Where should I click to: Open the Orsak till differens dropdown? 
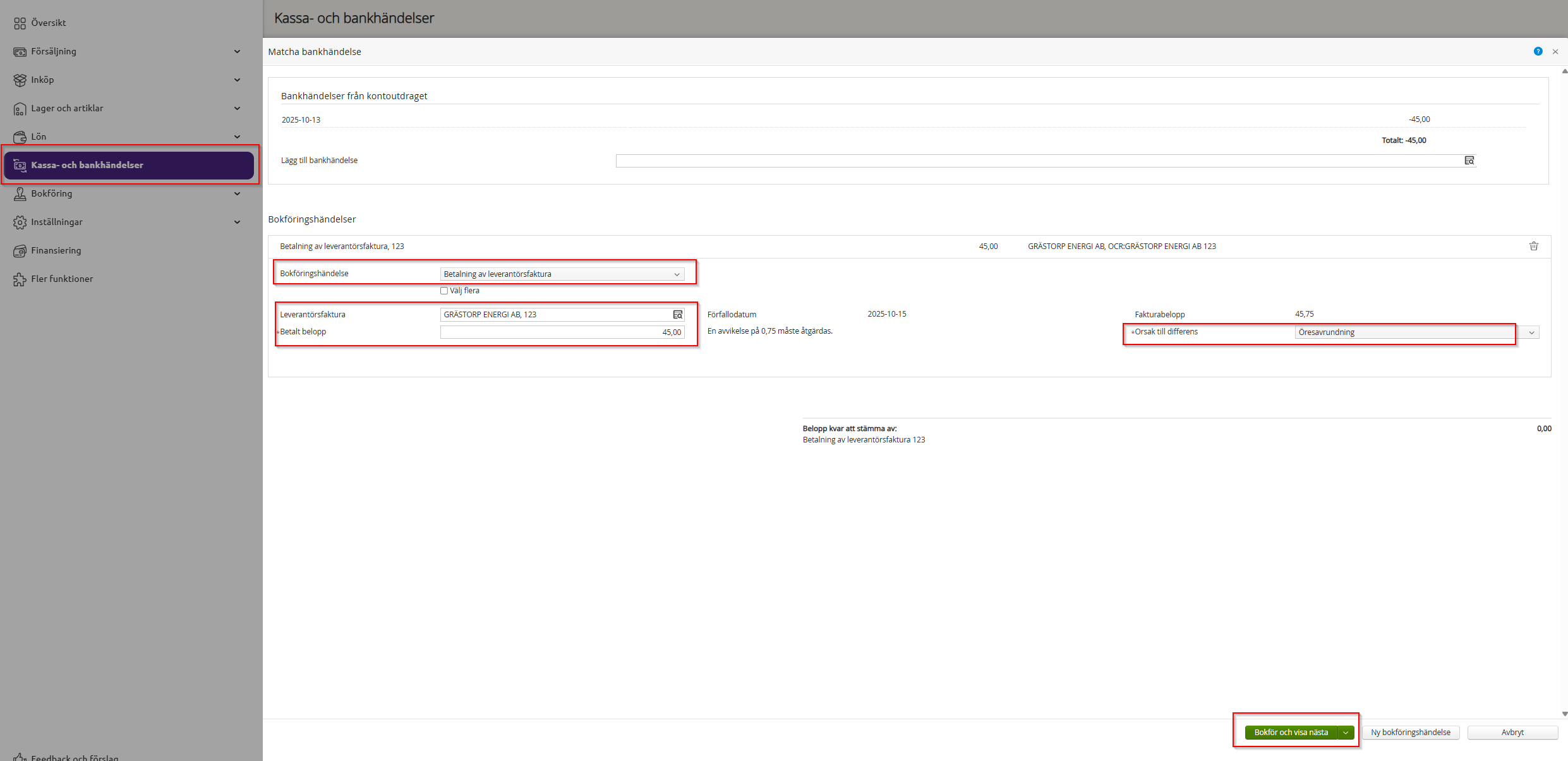tap(1416, 332)
